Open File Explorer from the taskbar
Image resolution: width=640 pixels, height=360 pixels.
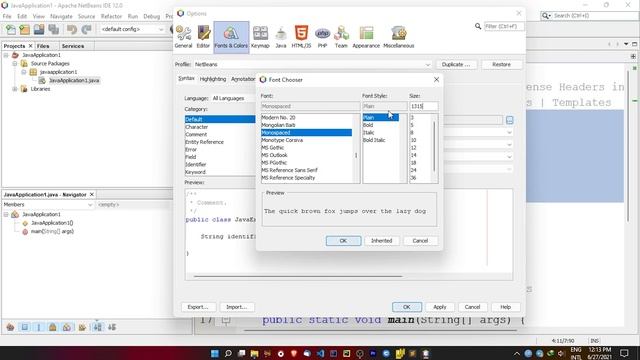click(254, 353)
